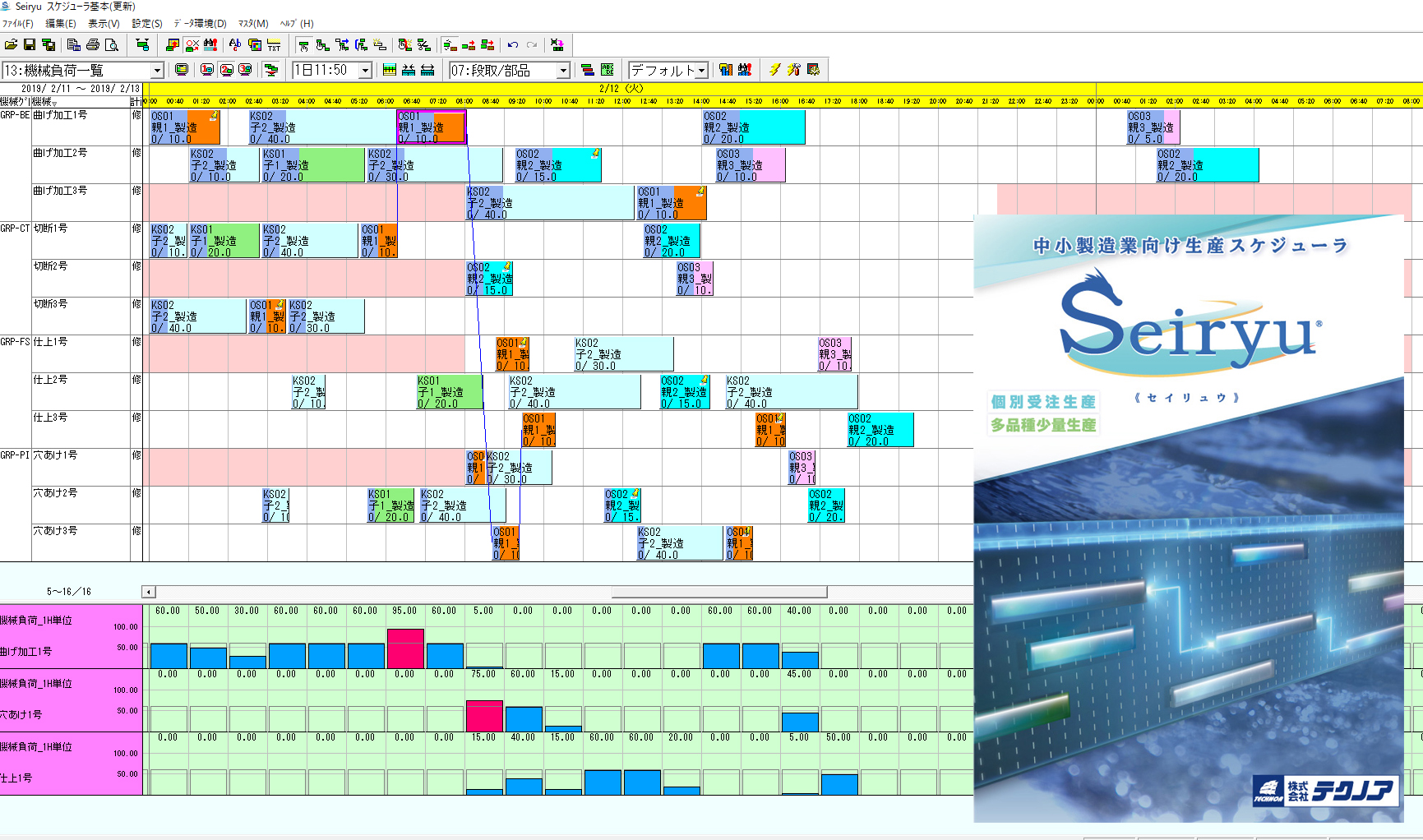Viewport: 1423px width, 840px height.
Task: Click the hammer and lightning tool icon
Action: (793, 70)
